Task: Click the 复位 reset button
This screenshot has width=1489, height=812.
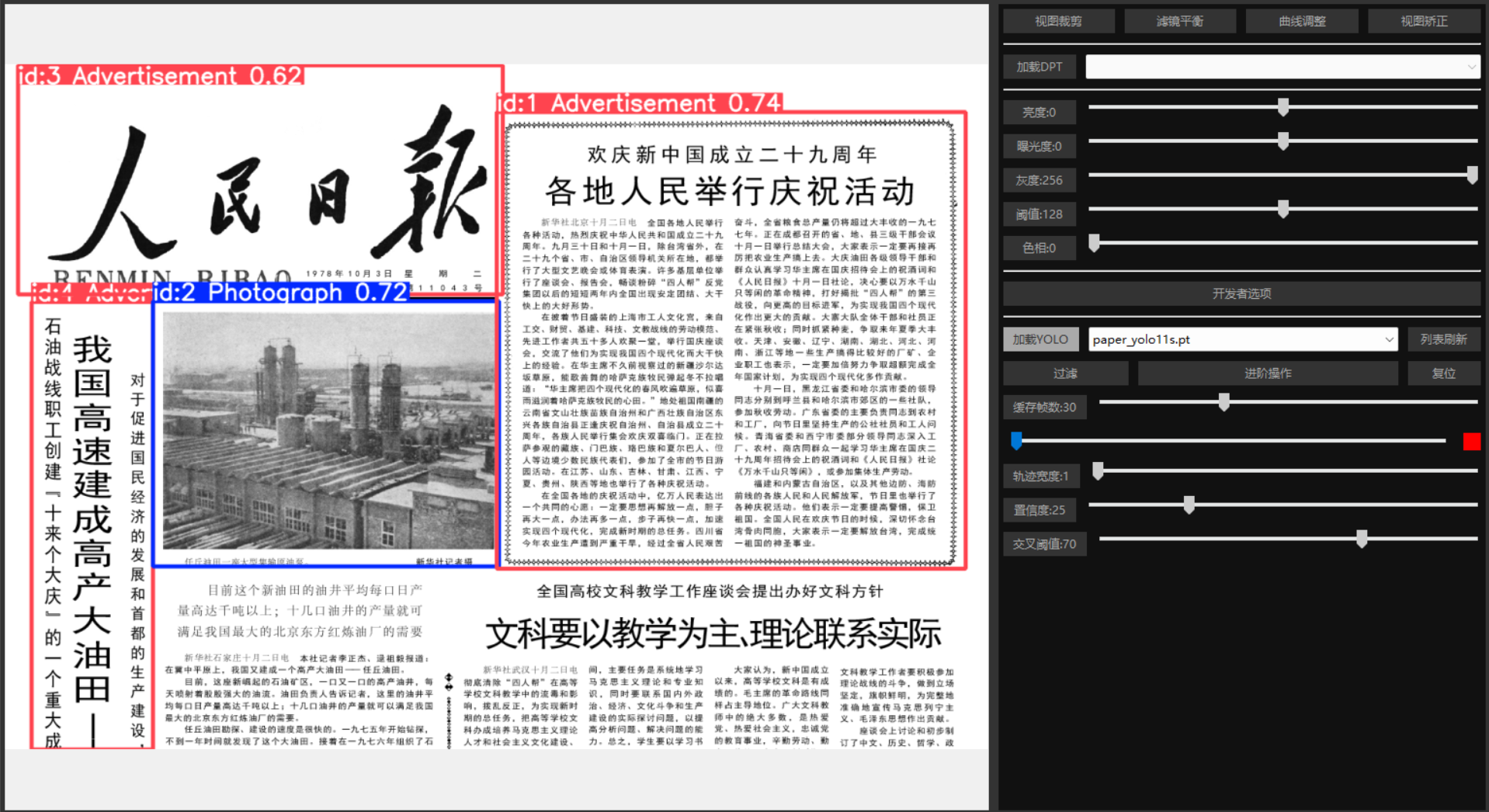Action: [x=1443, y=373]
